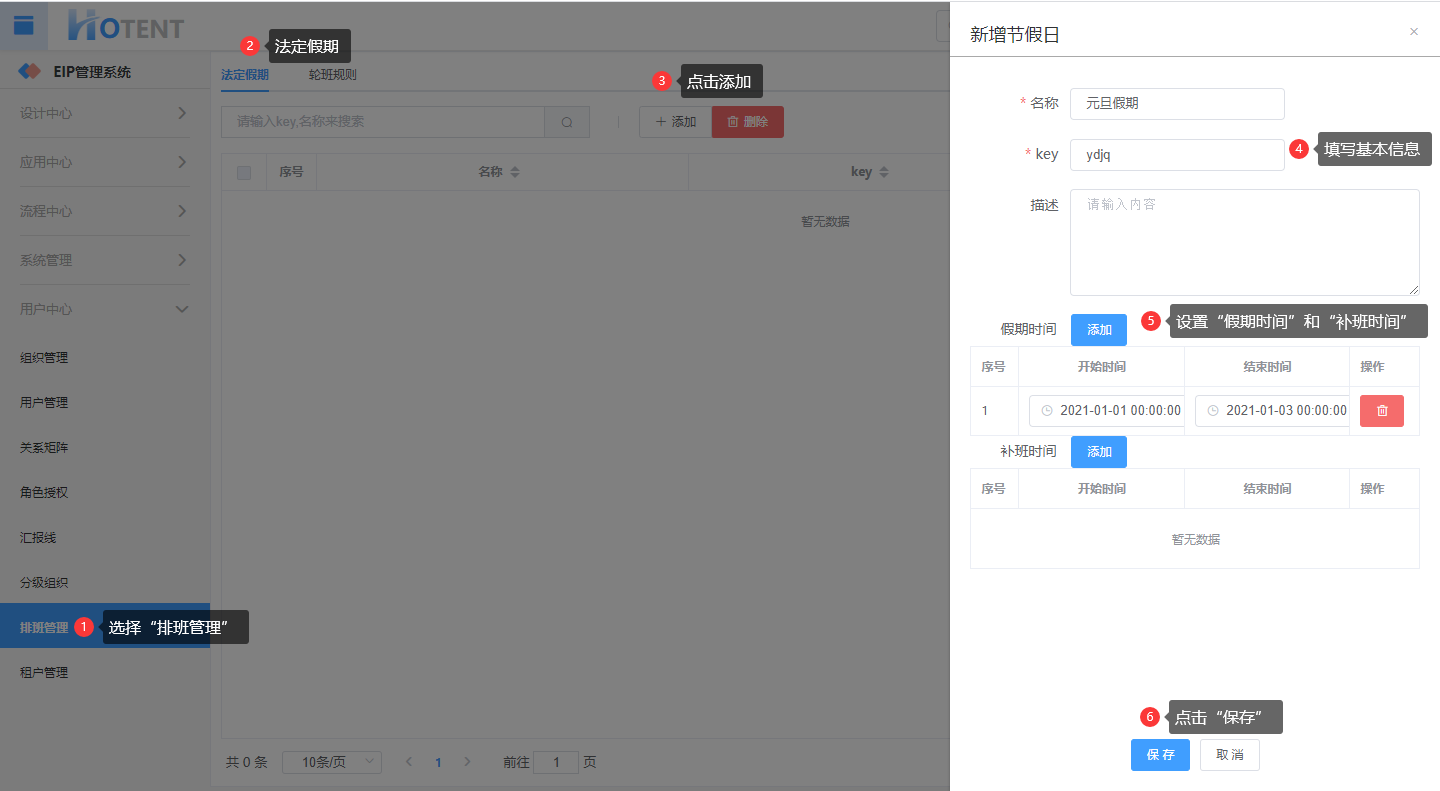
Task: Open the 10条/页 page size dropdown
Action: 332,762
